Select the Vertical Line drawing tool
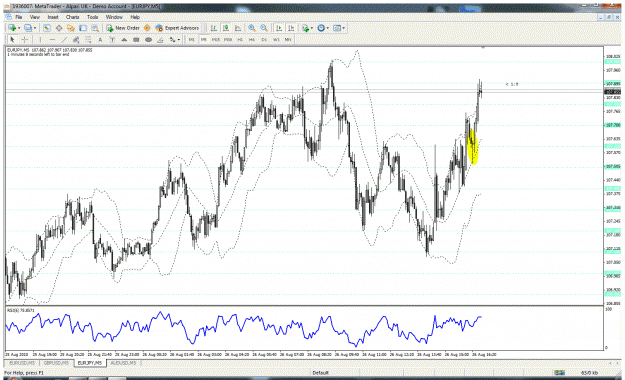This screenshot has width=625, height=380. click(x=40, y=39)
